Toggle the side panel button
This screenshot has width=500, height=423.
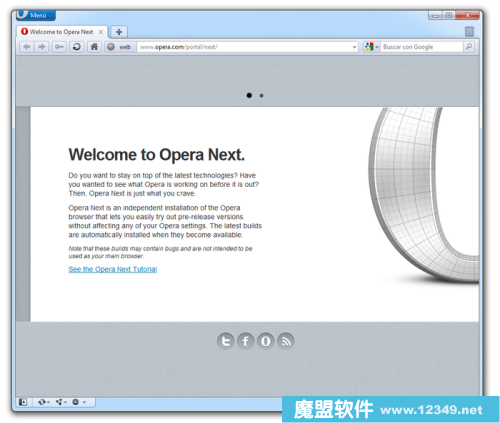click(23, 402)
